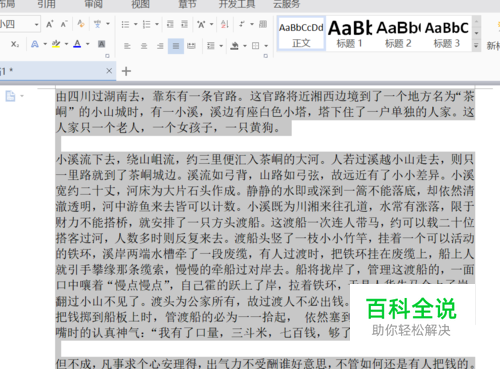Apply the 正文 style
This screenshot has height=369, width=500.
tap(301, 33)
